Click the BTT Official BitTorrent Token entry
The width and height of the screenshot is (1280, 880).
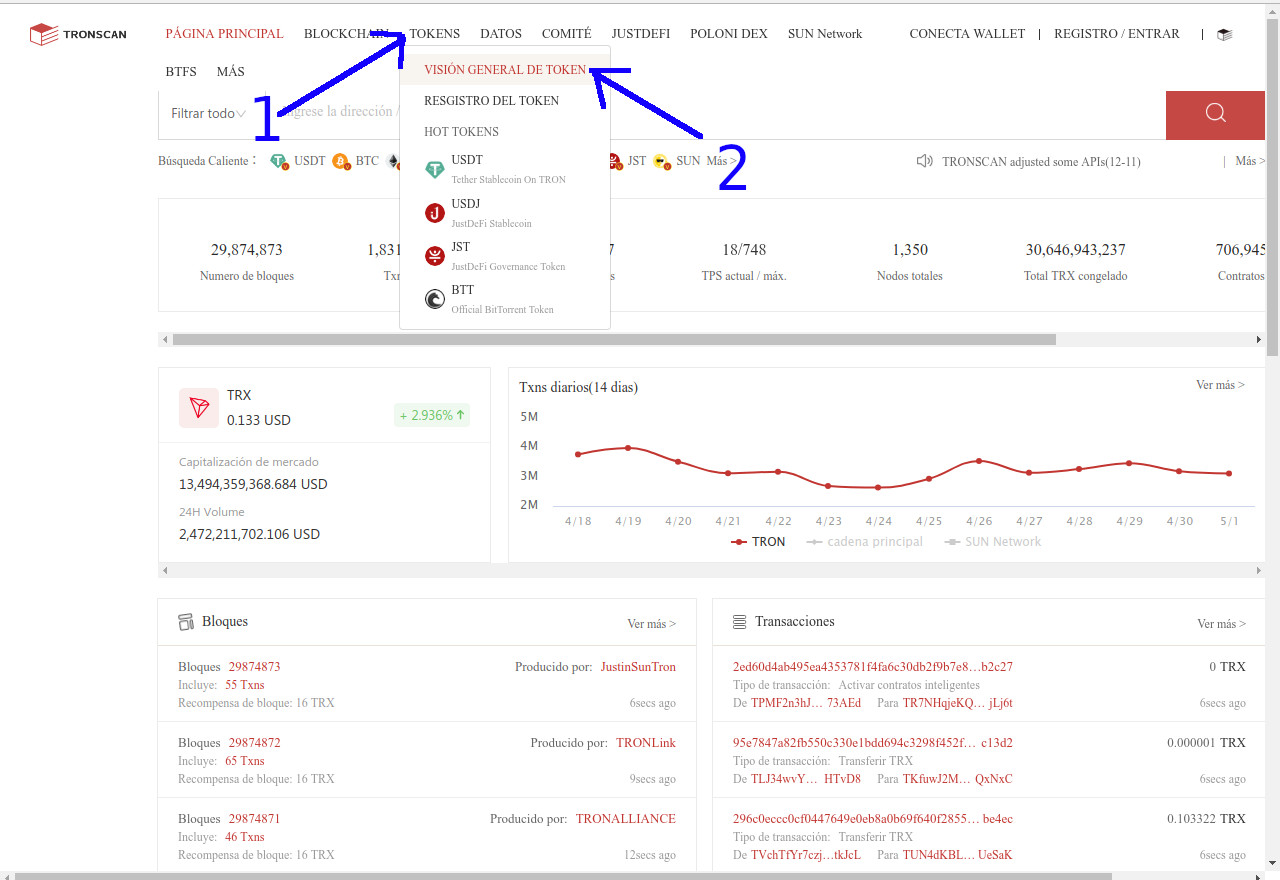pyautogui.click(x=505, y=299)
